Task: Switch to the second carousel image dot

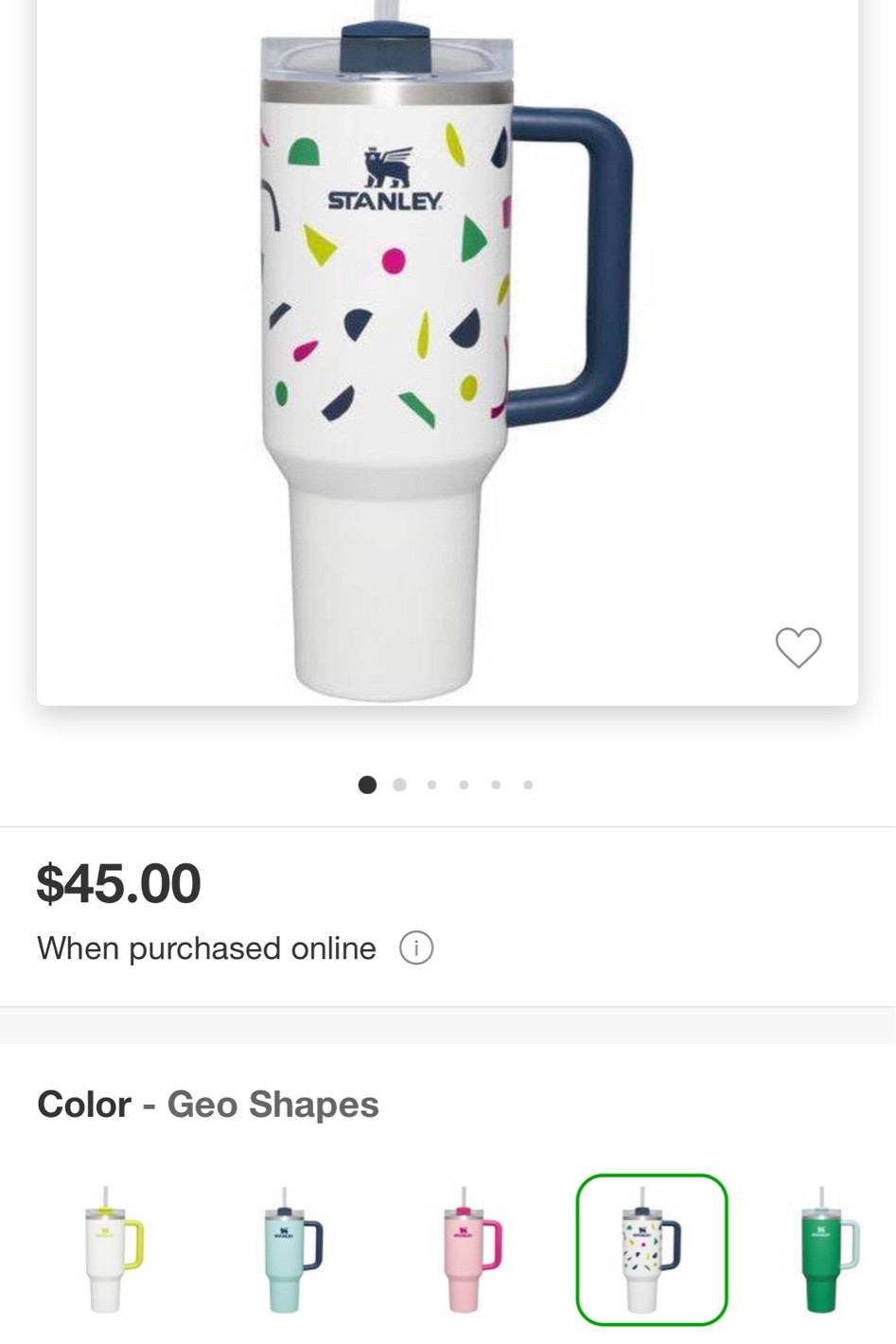Action: coord(399,785)
